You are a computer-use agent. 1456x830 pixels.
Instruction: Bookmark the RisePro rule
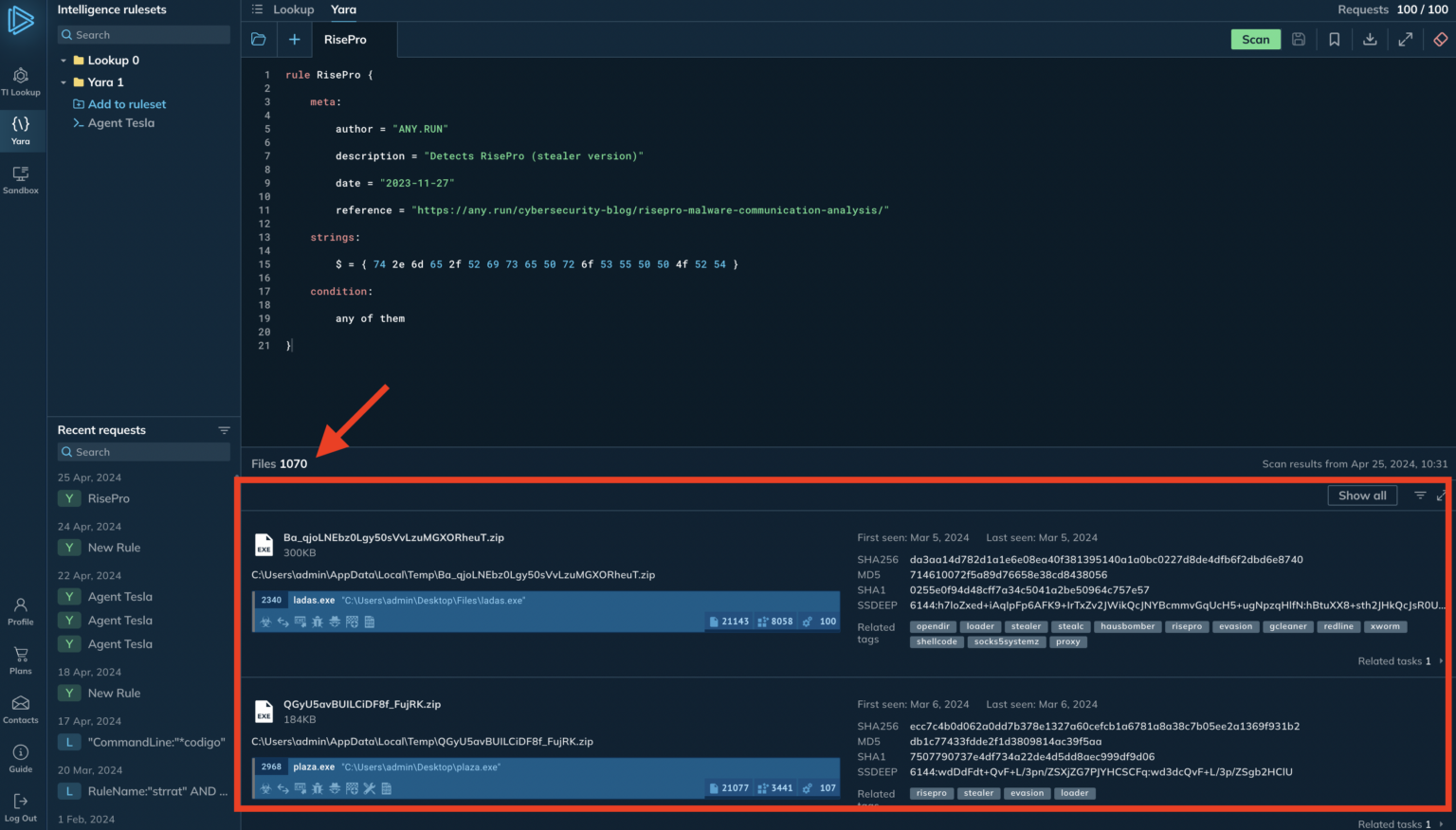[x=1334, y=39]
